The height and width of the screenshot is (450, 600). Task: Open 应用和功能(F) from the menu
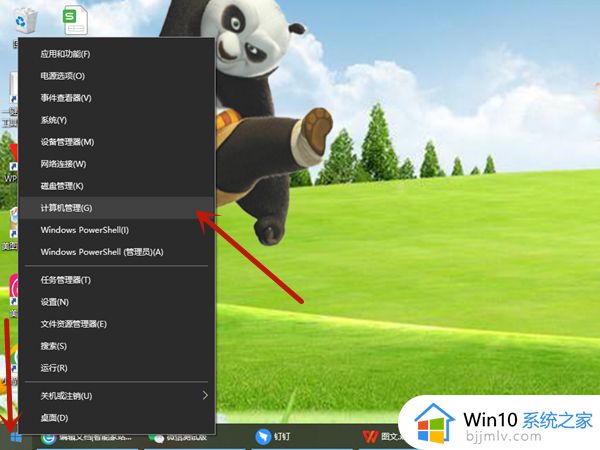point(117,54)
